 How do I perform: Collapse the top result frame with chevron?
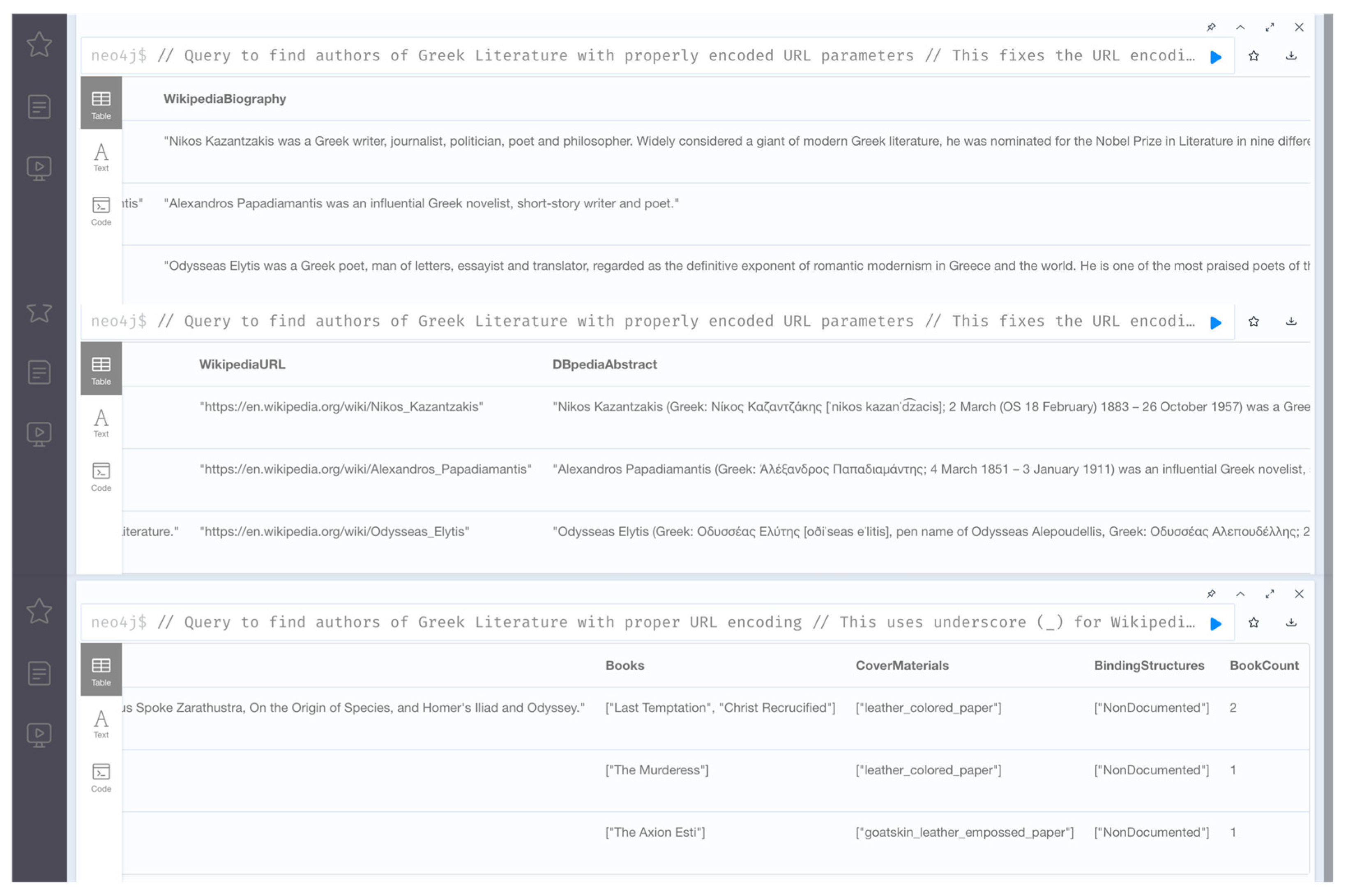point(1240,28)
